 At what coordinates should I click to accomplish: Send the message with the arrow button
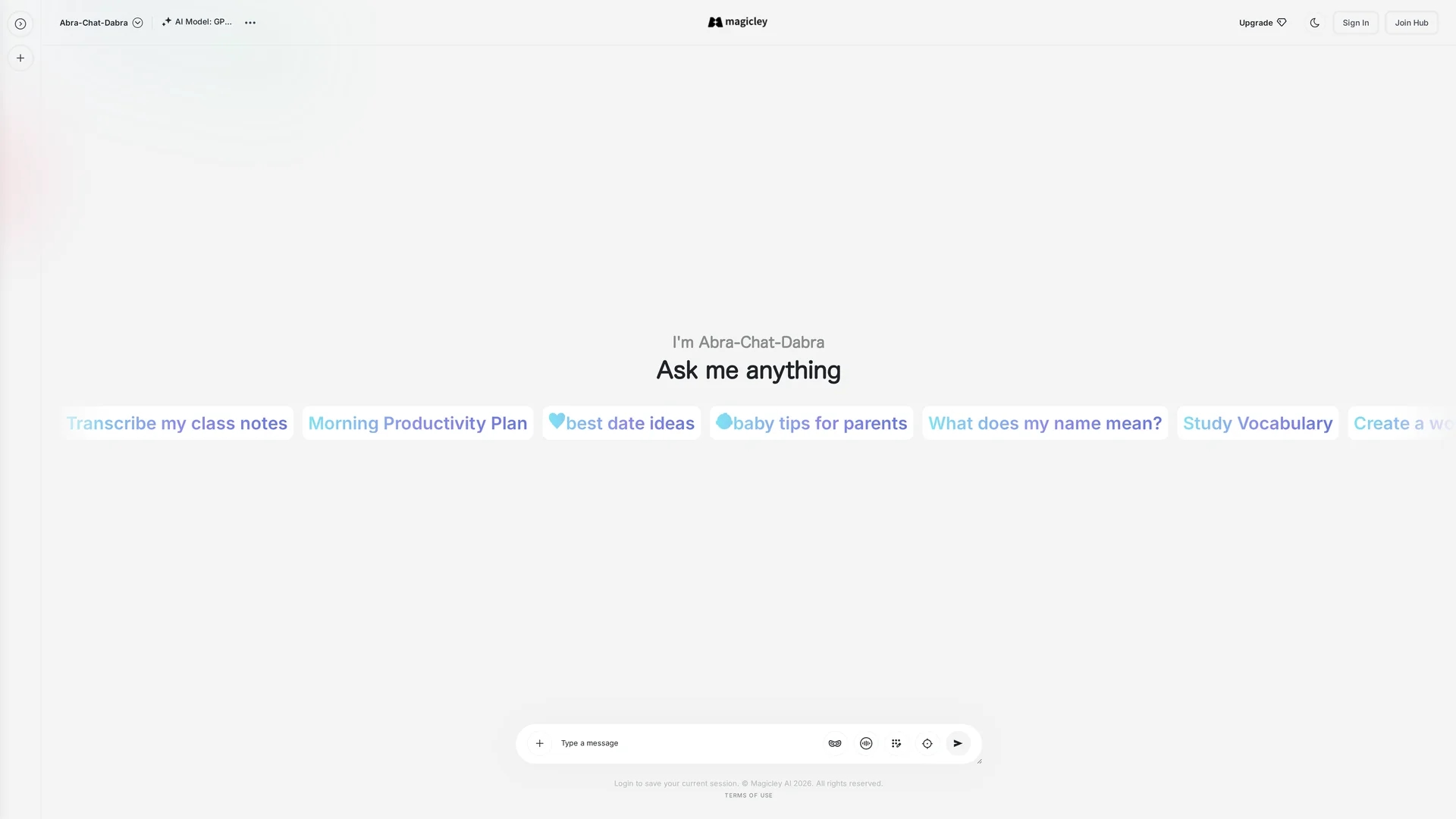pyautogui.click(x=958, y=744)
